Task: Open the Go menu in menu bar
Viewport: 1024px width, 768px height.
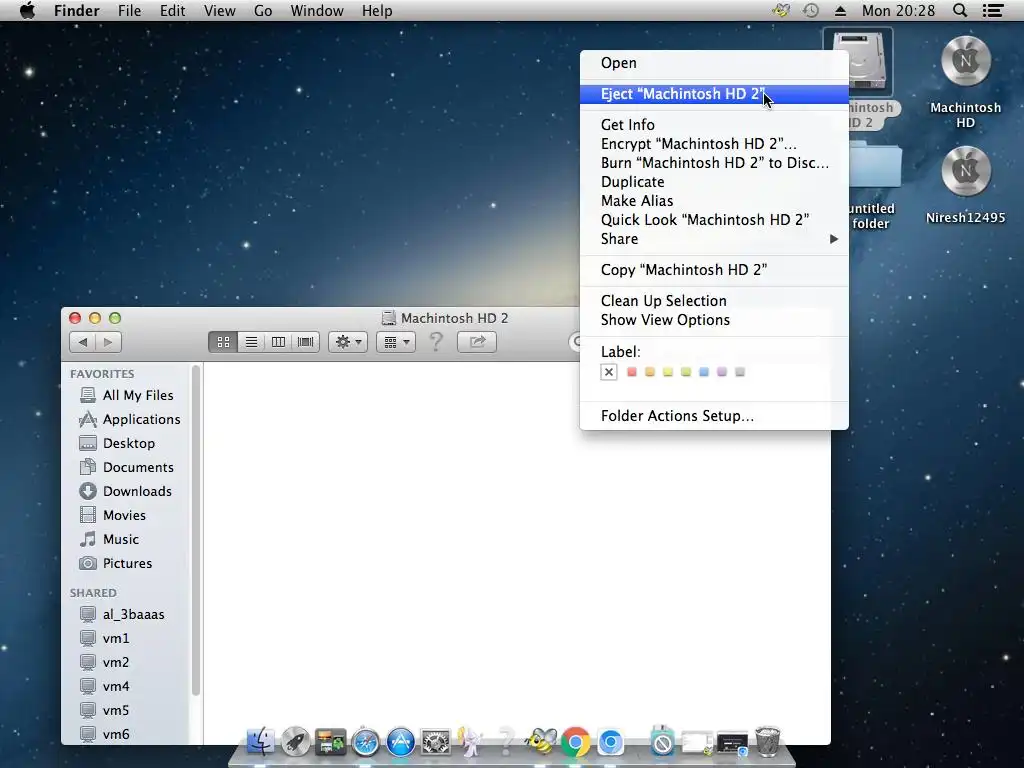Action: point(263,10)
